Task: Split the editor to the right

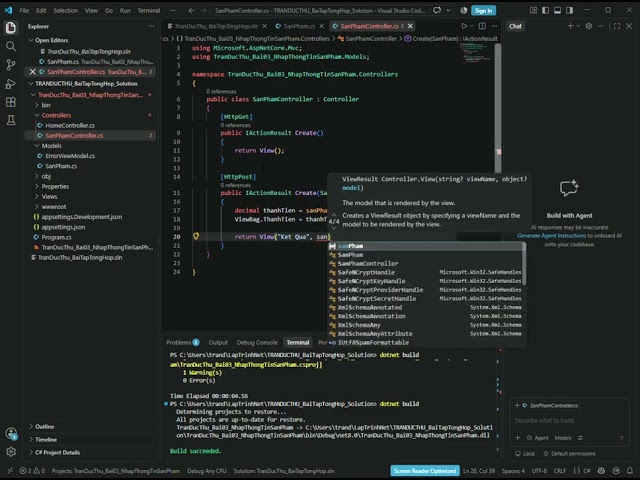Action: coord(482,26)
